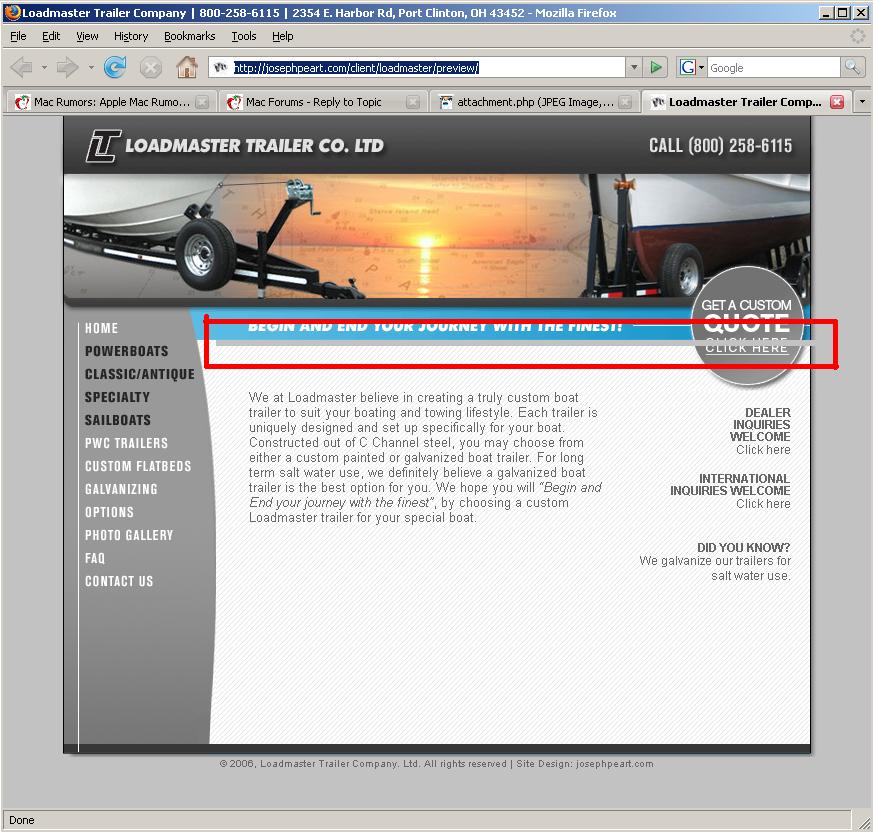The height and width of the screenshot is (832, 873).
Task: Open the FAQ navigation link
Action: point(95,558)
